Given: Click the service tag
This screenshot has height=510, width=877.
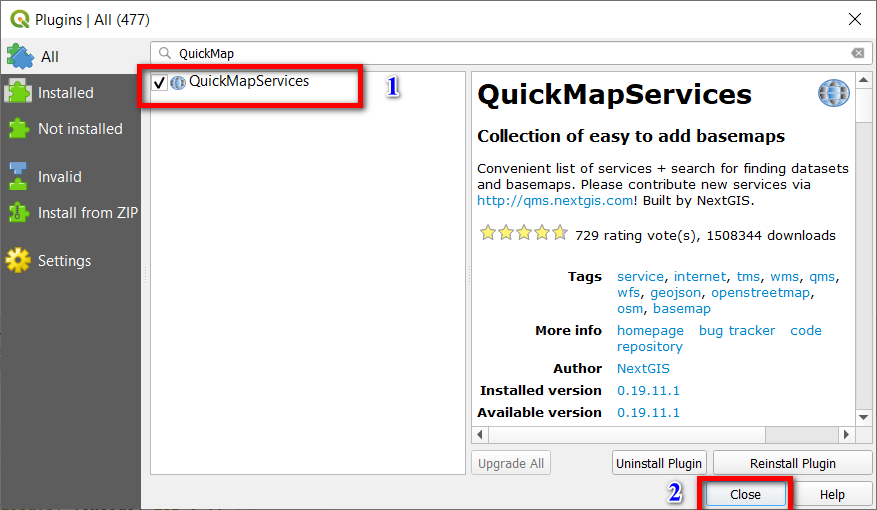Looking at the screenshot, I should pyautogui.click(x=640, y=277).
